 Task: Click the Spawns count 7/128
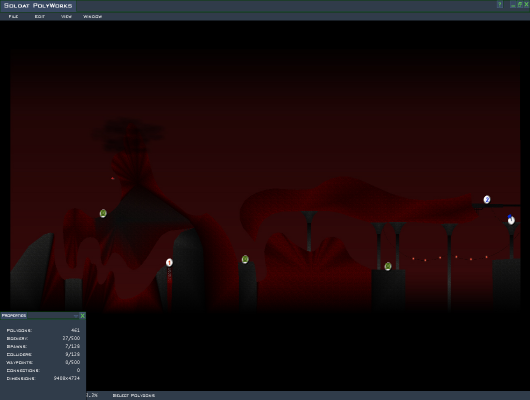pos(73,346)
